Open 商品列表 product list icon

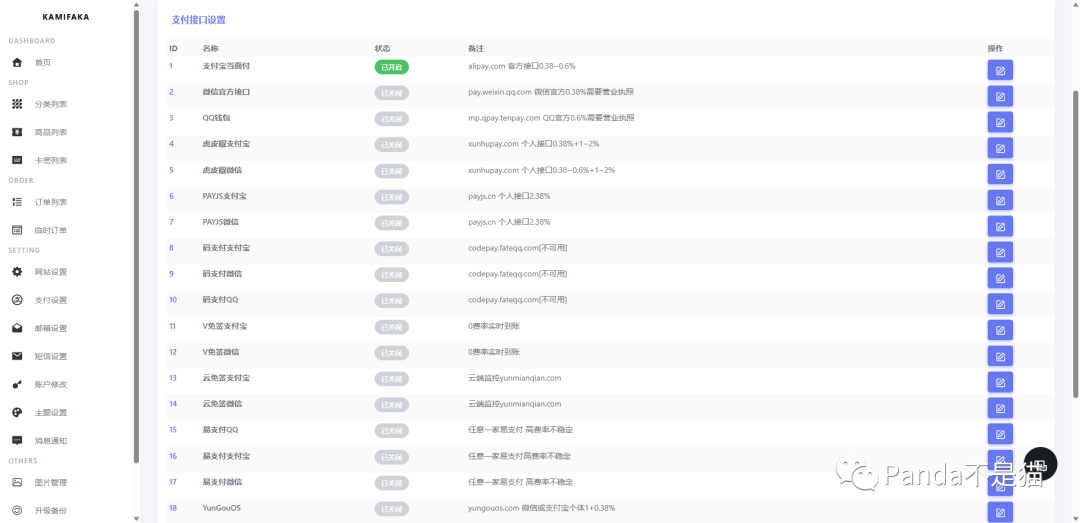(18, 132)
